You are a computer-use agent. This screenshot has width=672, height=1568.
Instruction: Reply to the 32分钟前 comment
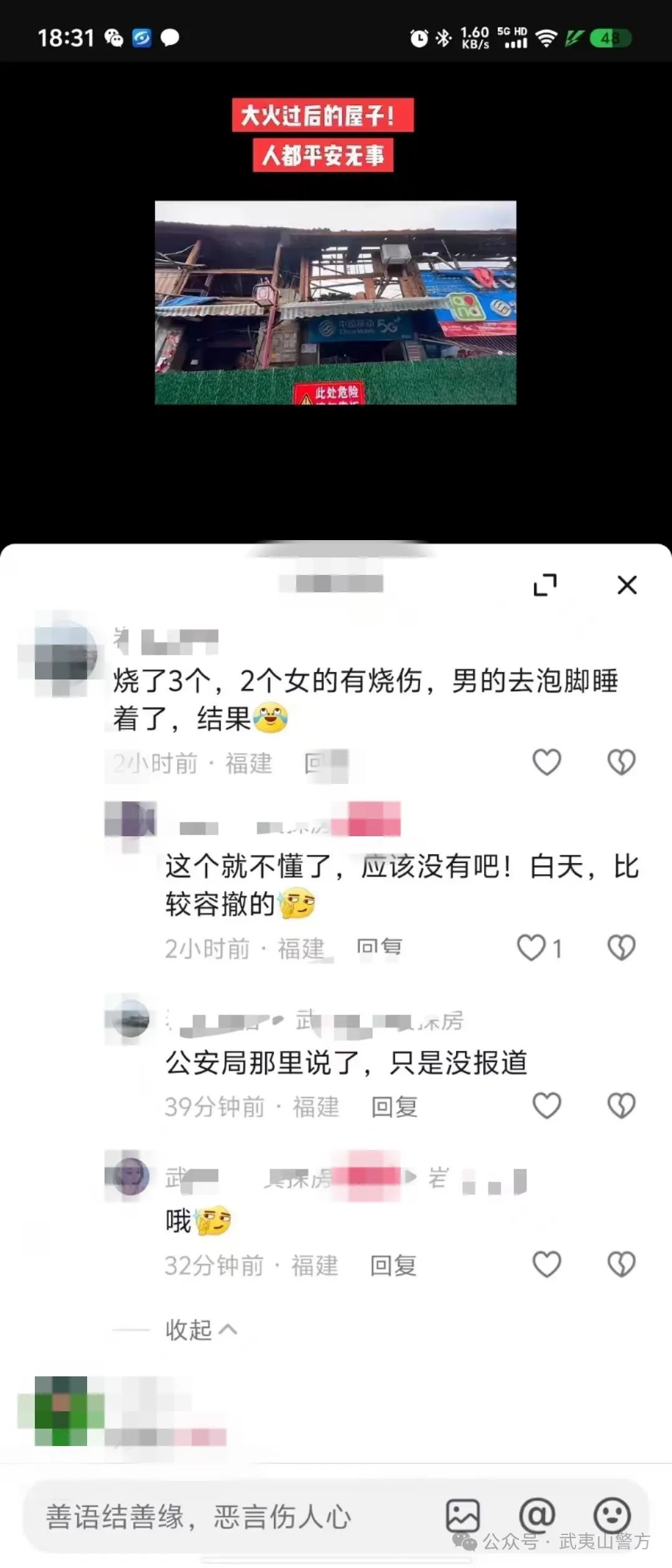[x=393, y=1265]
